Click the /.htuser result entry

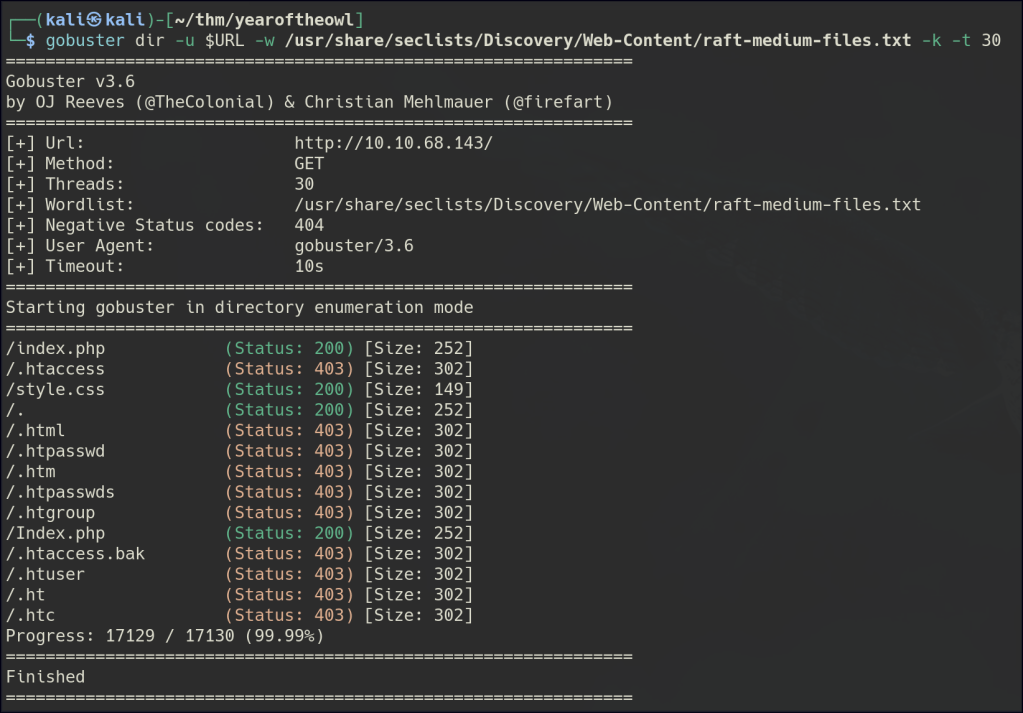45,574
